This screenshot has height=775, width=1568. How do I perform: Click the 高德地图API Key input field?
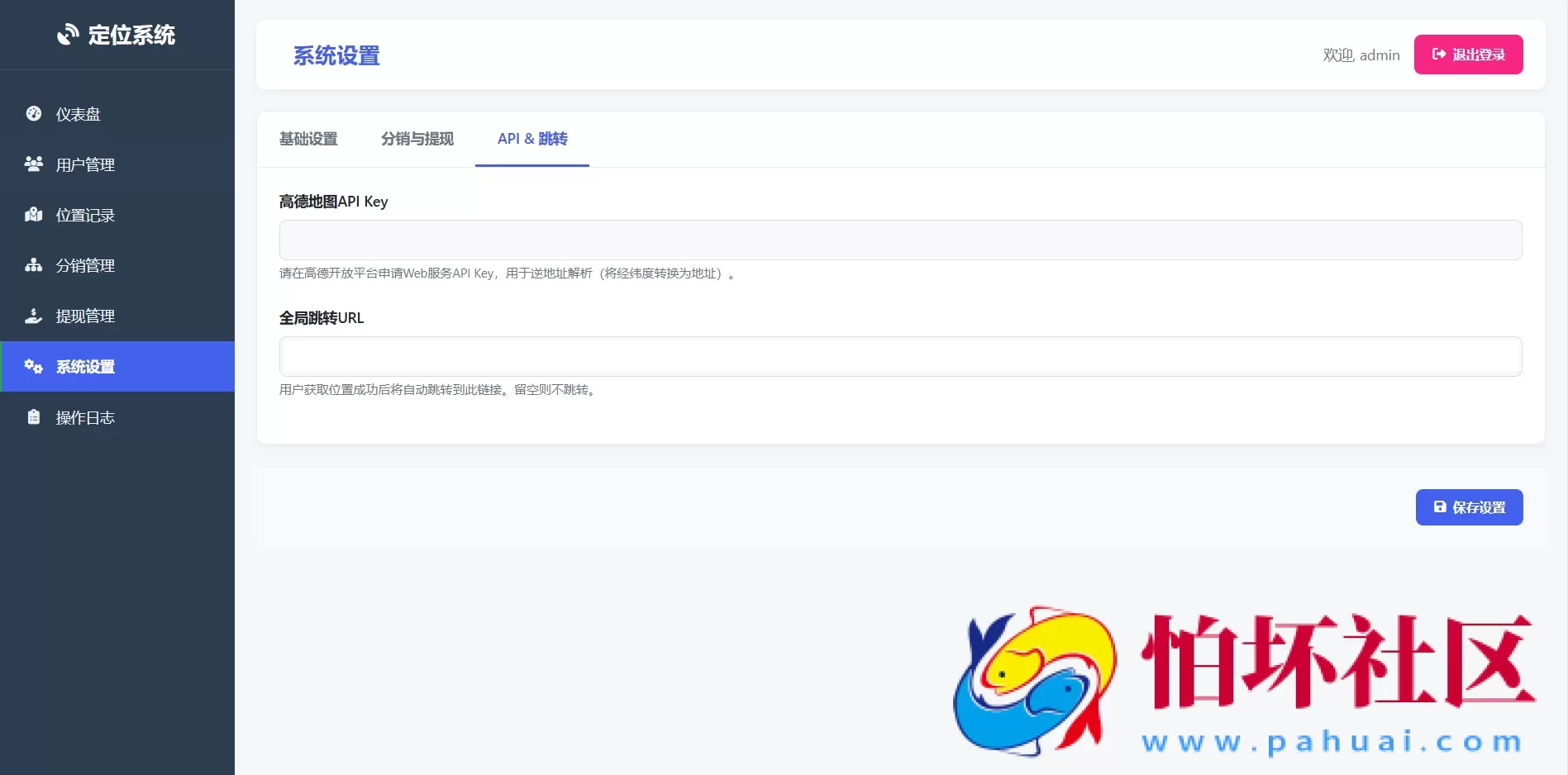point(899,240)
